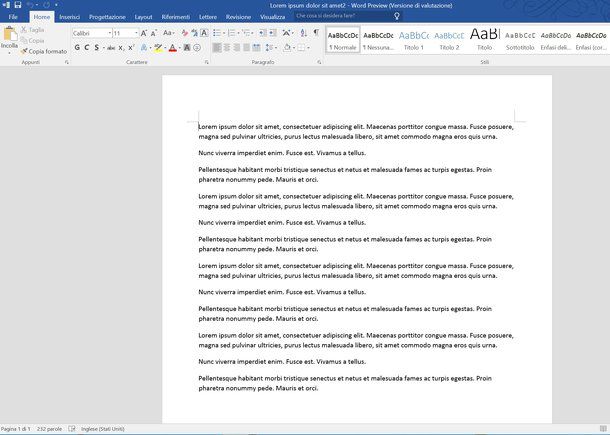Click the Inglese (Stati Uniti) language indicator
The width and height of the screenshot is (610, 435).
[x=103, y=429]
